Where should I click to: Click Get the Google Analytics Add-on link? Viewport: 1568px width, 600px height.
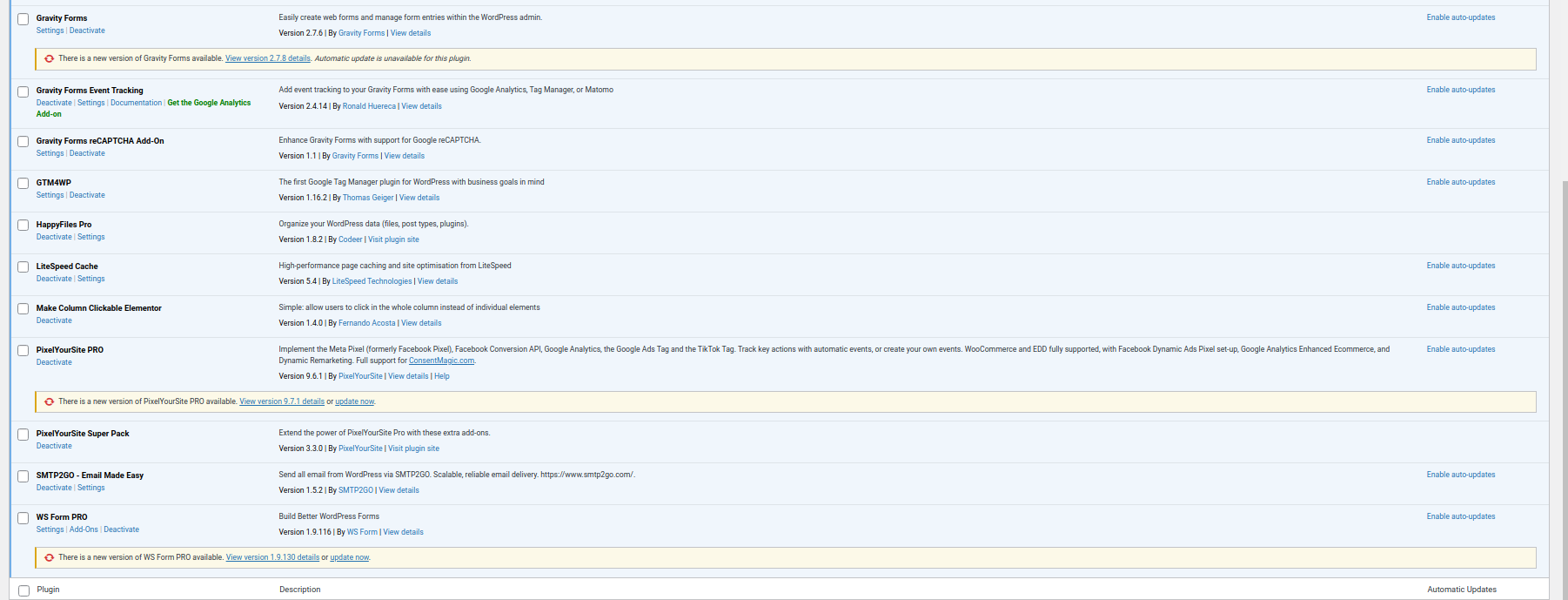click(209, 103)
